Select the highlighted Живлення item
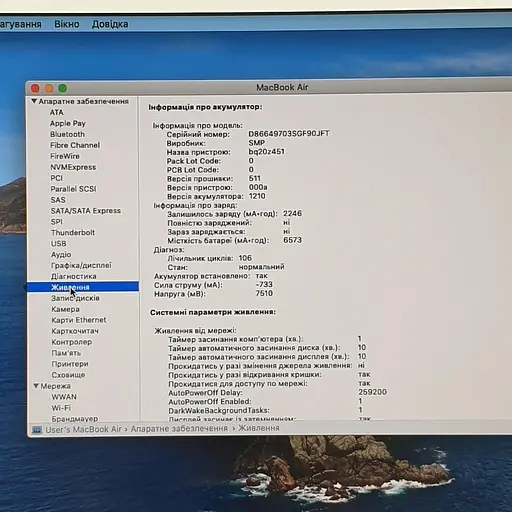Viewport: 512px width, 512px height. (83, 287)
